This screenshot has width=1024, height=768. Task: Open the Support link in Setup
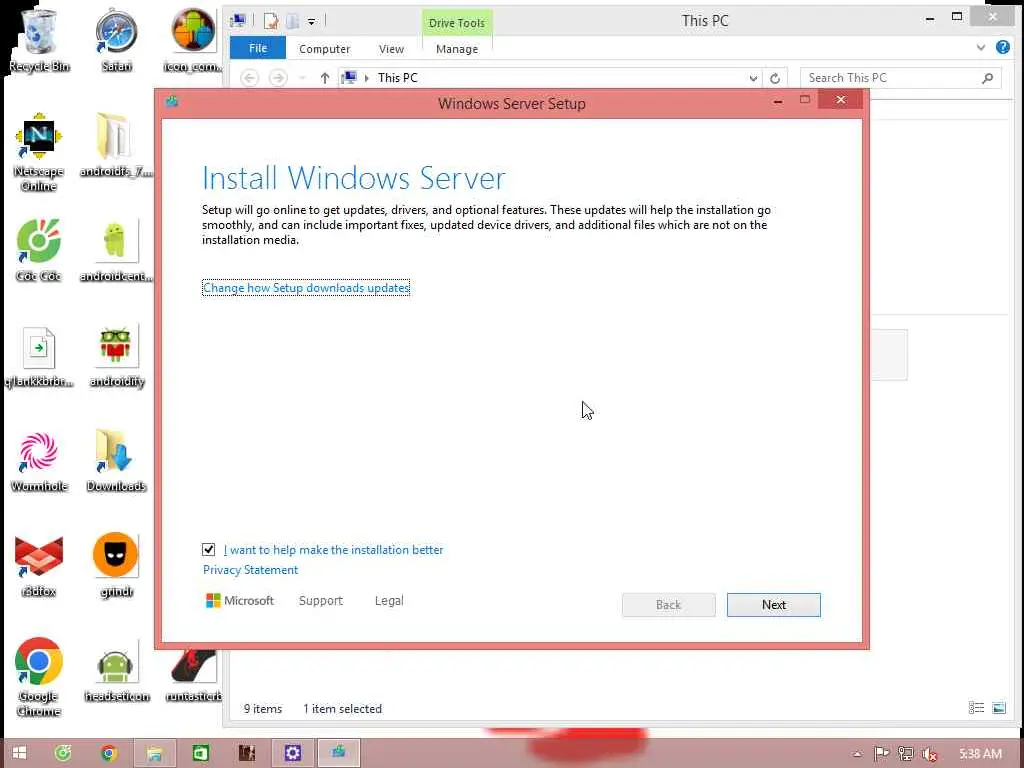tap(321, 600)
